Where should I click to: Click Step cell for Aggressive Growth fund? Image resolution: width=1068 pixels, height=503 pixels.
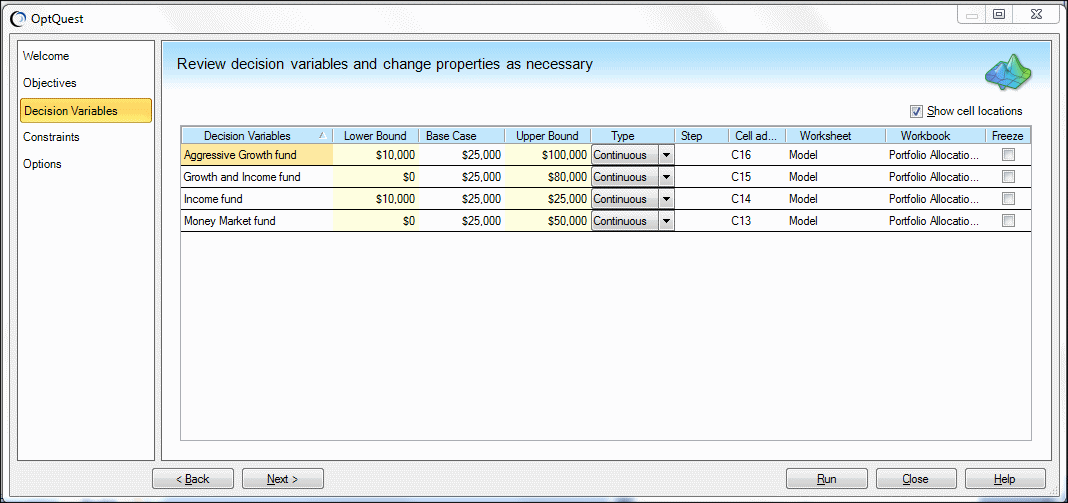point(702,155)
